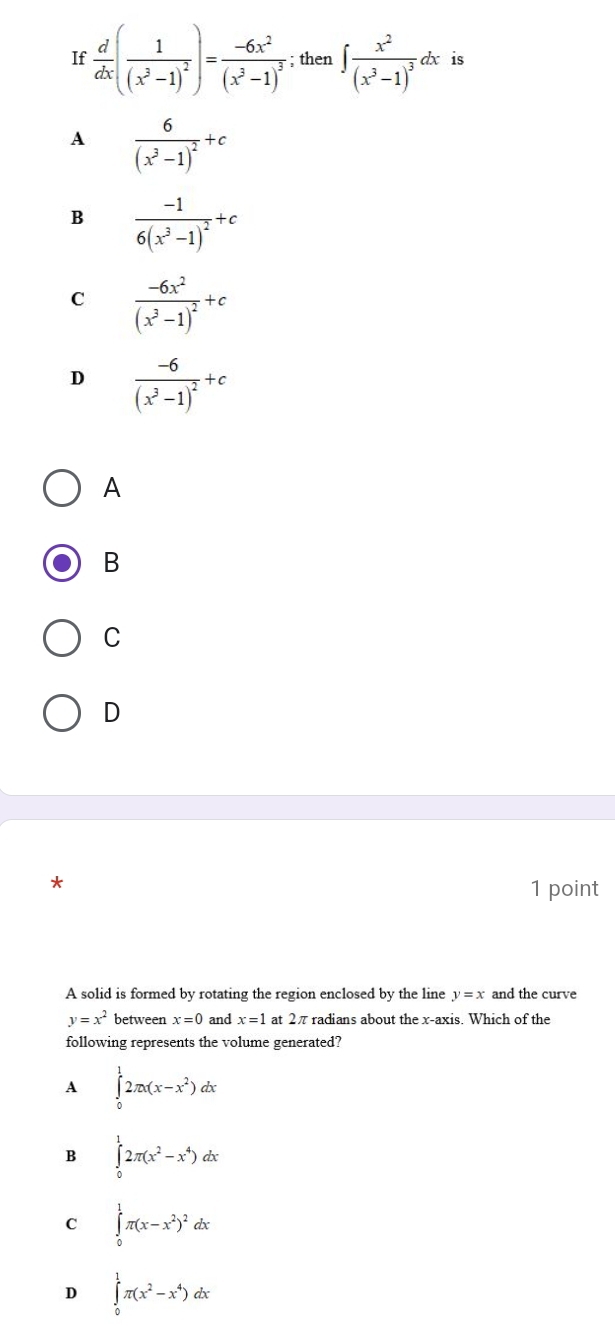
Task: Click the selected radio button B
Action: pyautogui.click(x=62, y=562)
